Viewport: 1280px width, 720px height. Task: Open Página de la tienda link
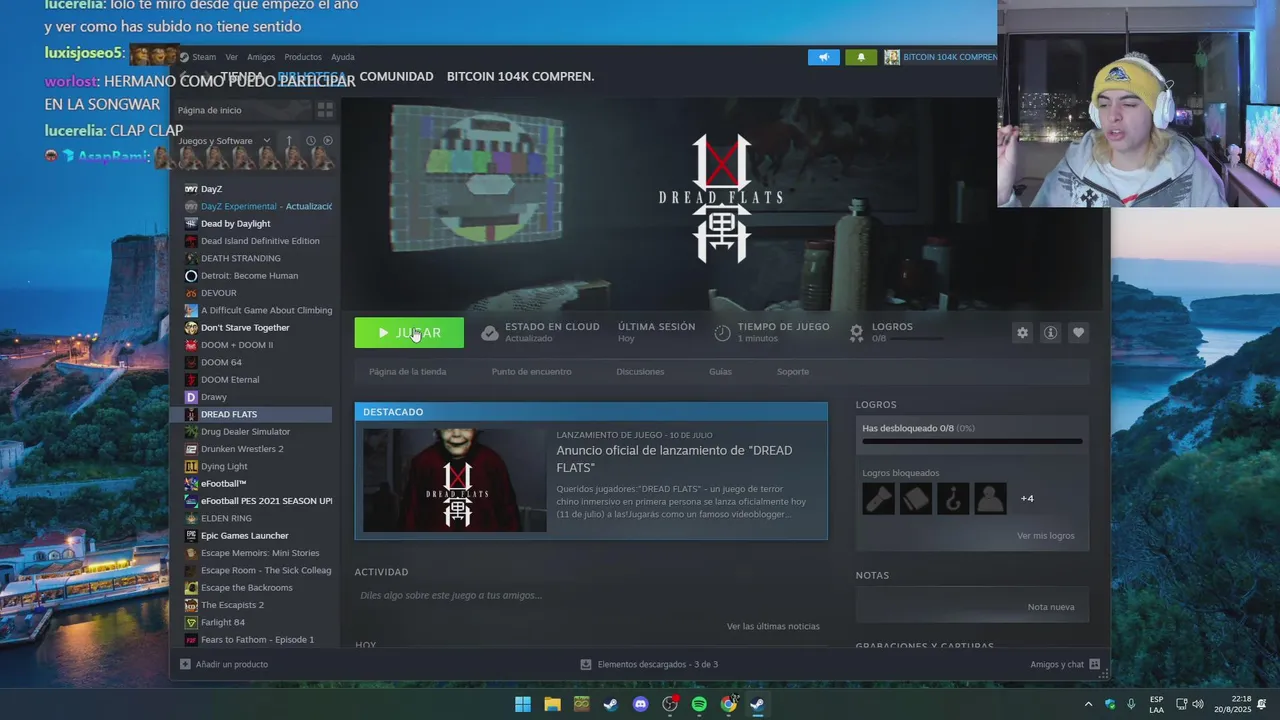pos(407,372)
